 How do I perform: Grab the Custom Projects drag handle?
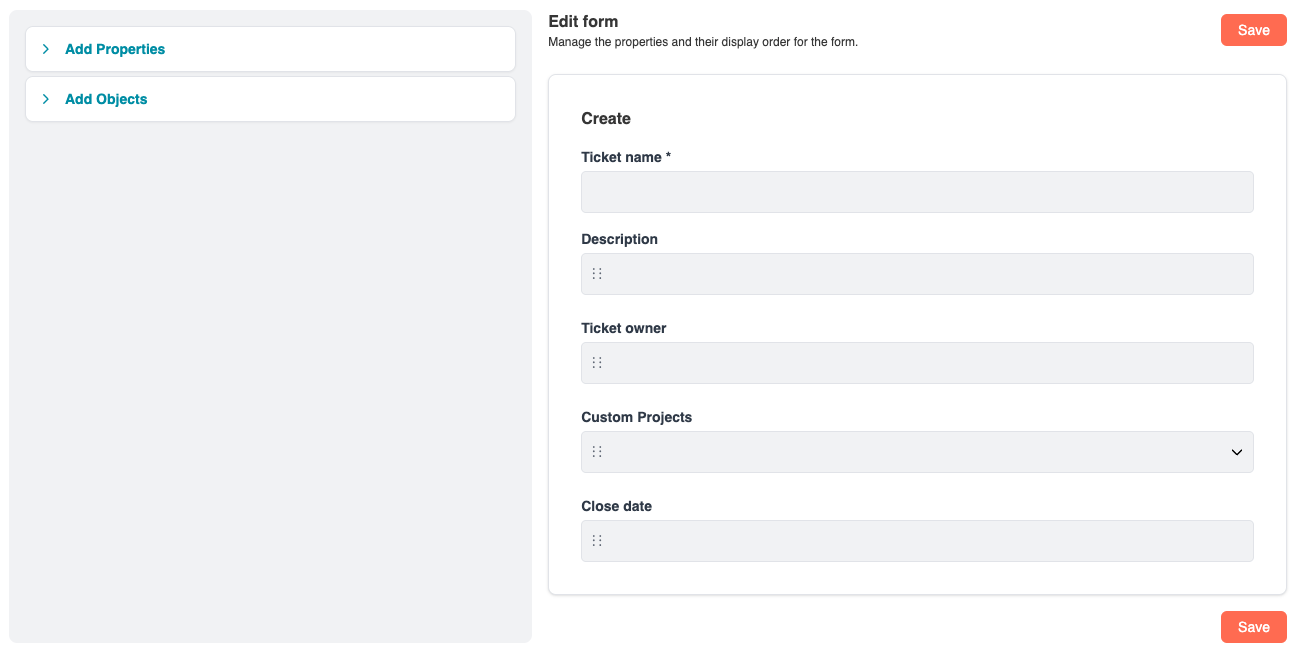(597, 452)
